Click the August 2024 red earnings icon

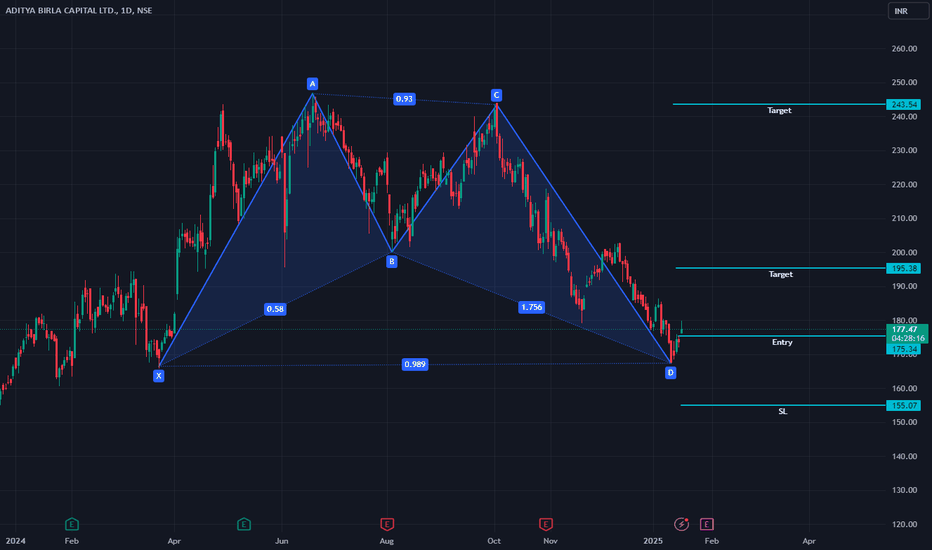[387, 523]
